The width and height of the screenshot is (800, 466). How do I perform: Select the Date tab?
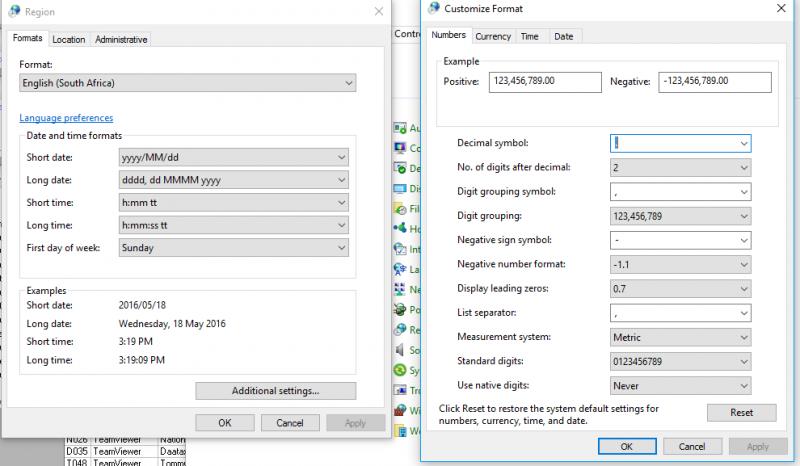click(x=564, y=36)
